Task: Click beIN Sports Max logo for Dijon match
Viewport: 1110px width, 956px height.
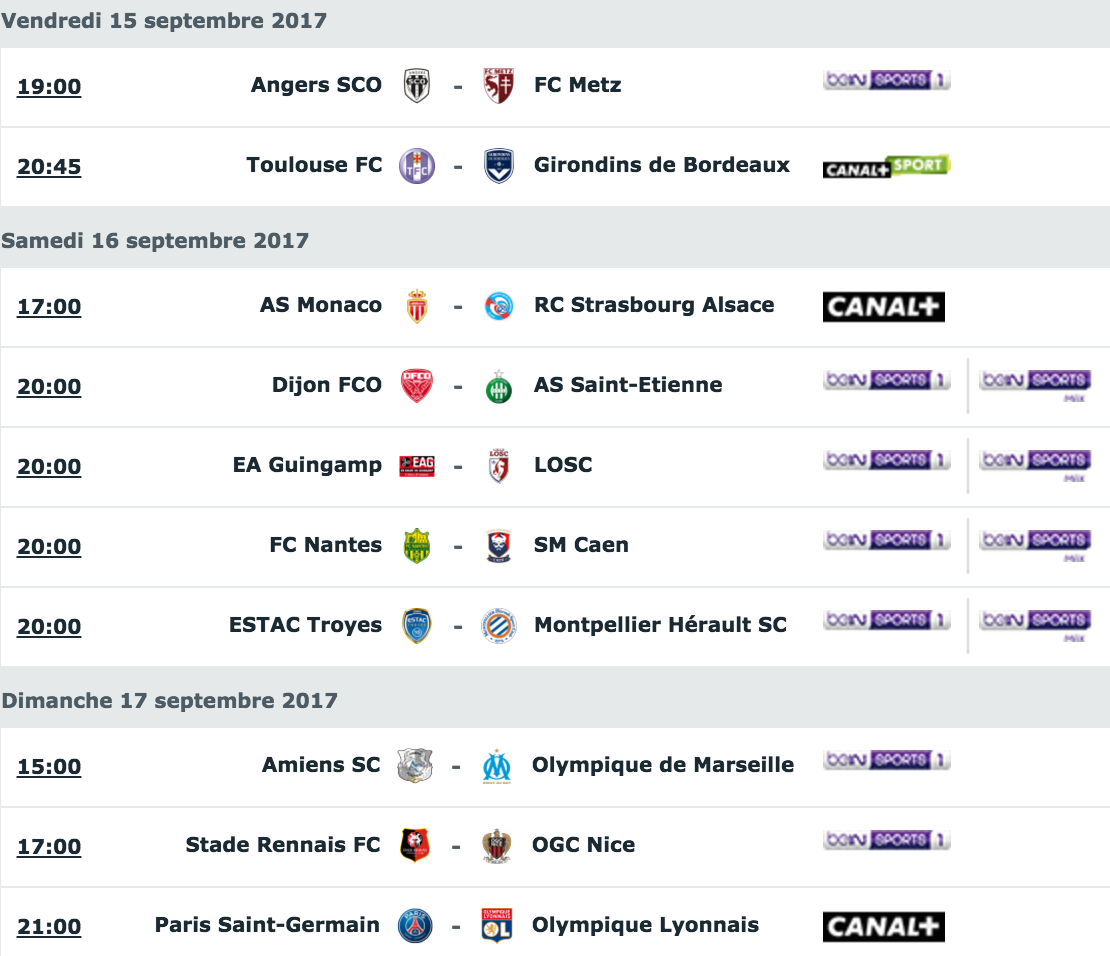Action: 1036,386
